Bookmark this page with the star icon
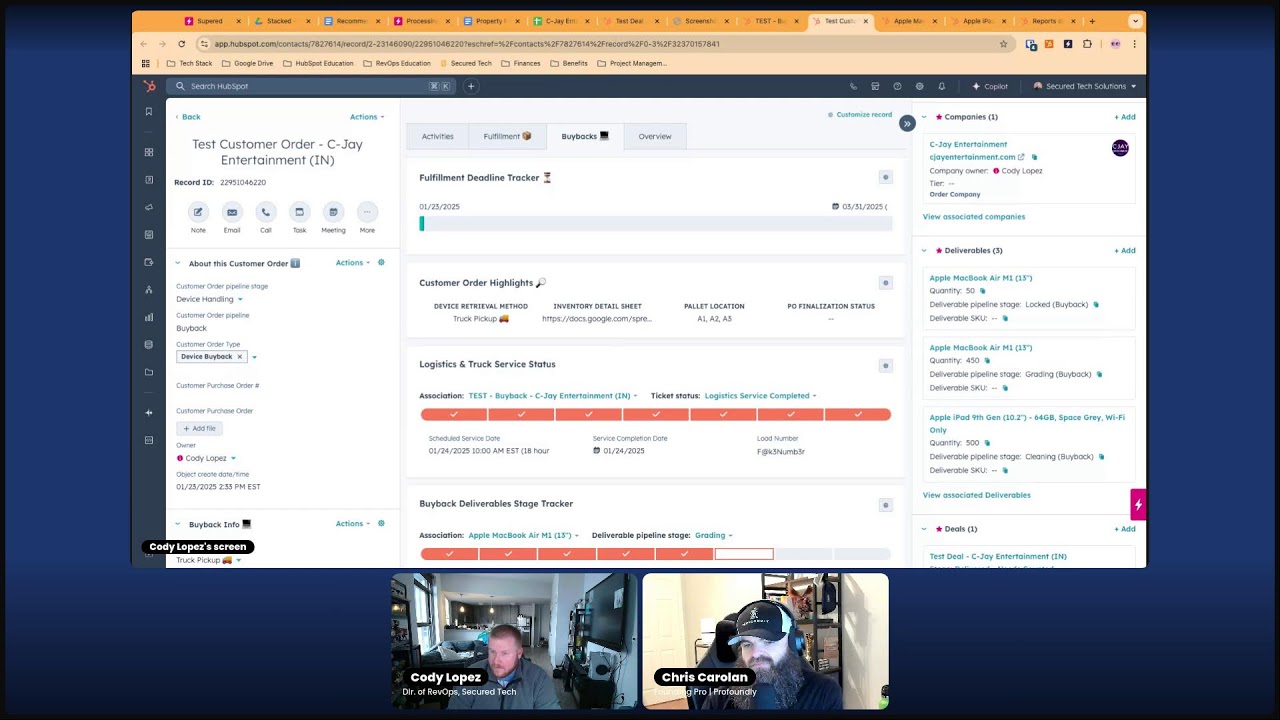The height and width of the screenshot is (720, 1280). point(1003,44)
